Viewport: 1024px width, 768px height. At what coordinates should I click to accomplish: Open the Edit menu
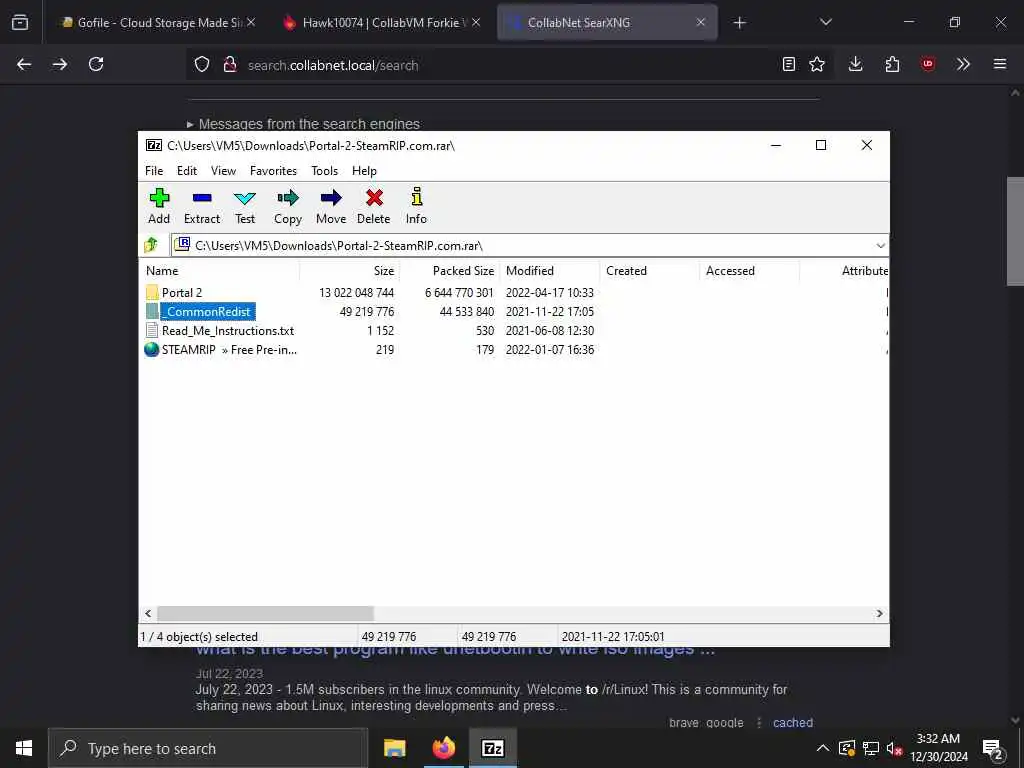click(187, 170)
